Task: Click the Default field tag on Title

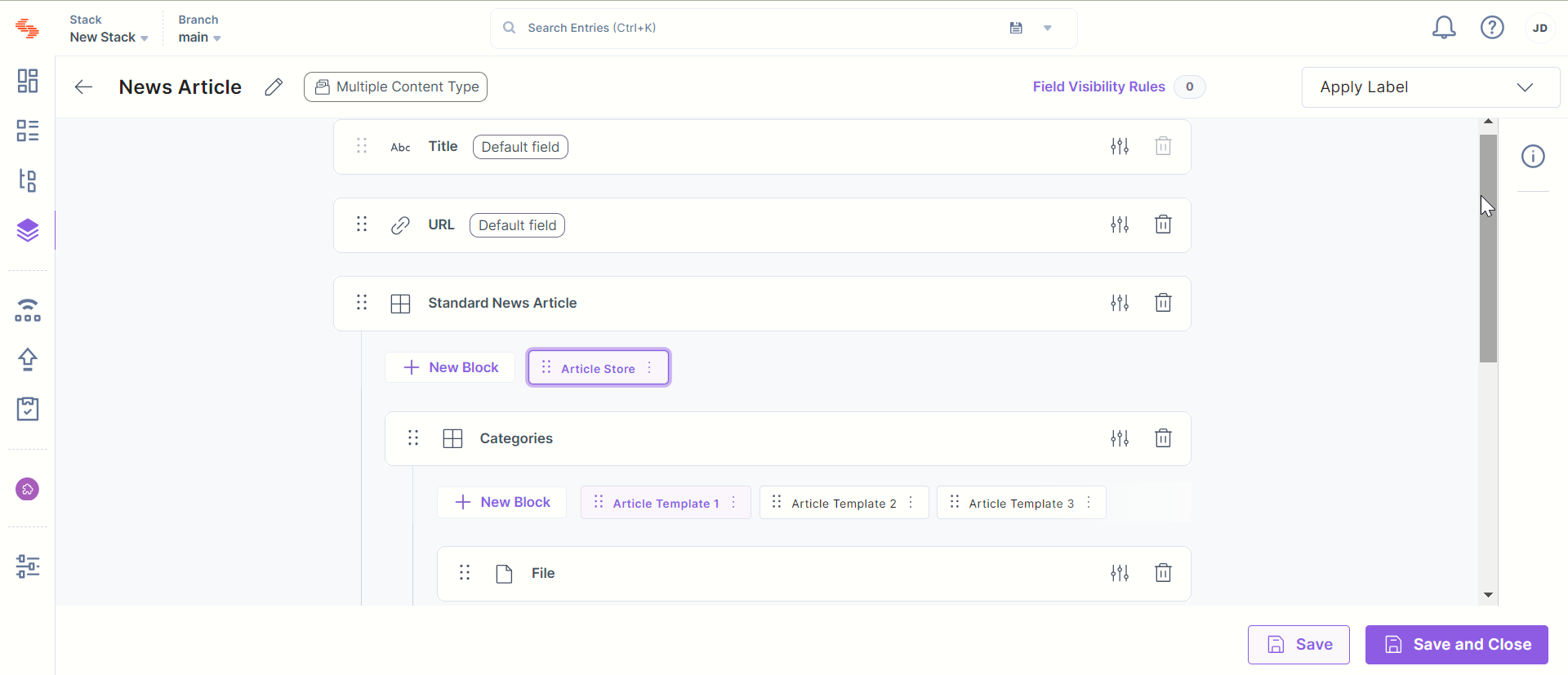Action: coord(520,147)
